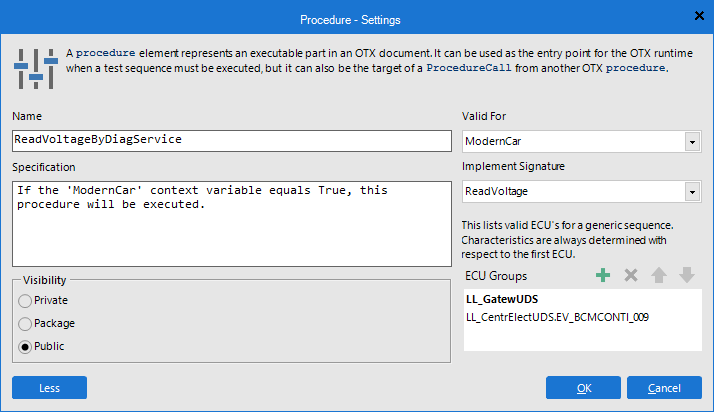
Task: Click the green plus icon to add ECU group
Action: coord(602,275)
